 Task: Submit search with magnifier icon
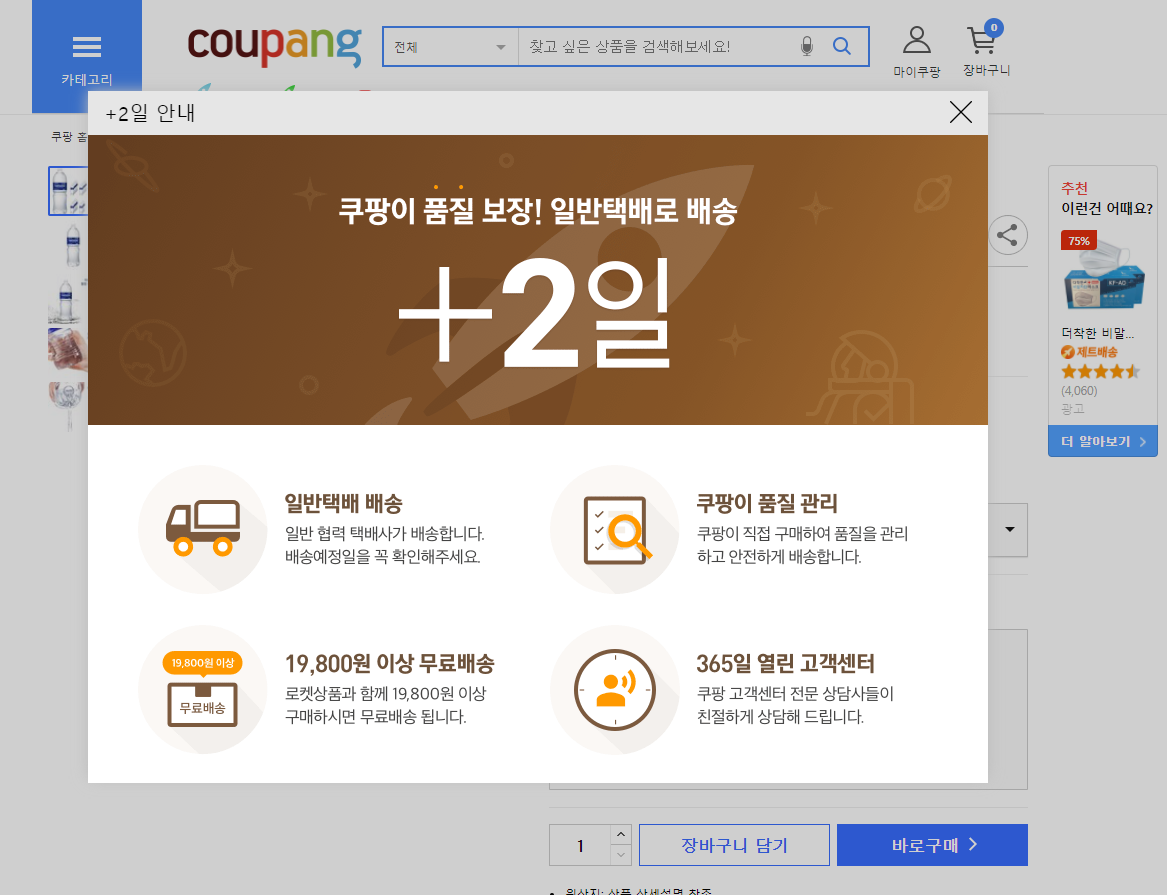842,46
